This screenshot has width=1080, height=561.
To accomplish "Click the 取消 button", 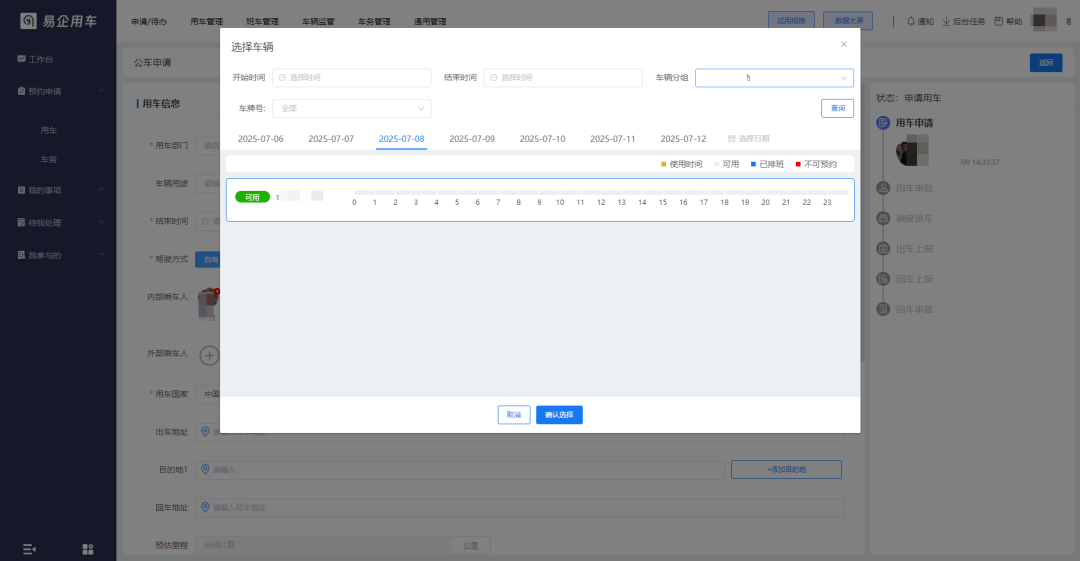I will [x=513, y=415].
